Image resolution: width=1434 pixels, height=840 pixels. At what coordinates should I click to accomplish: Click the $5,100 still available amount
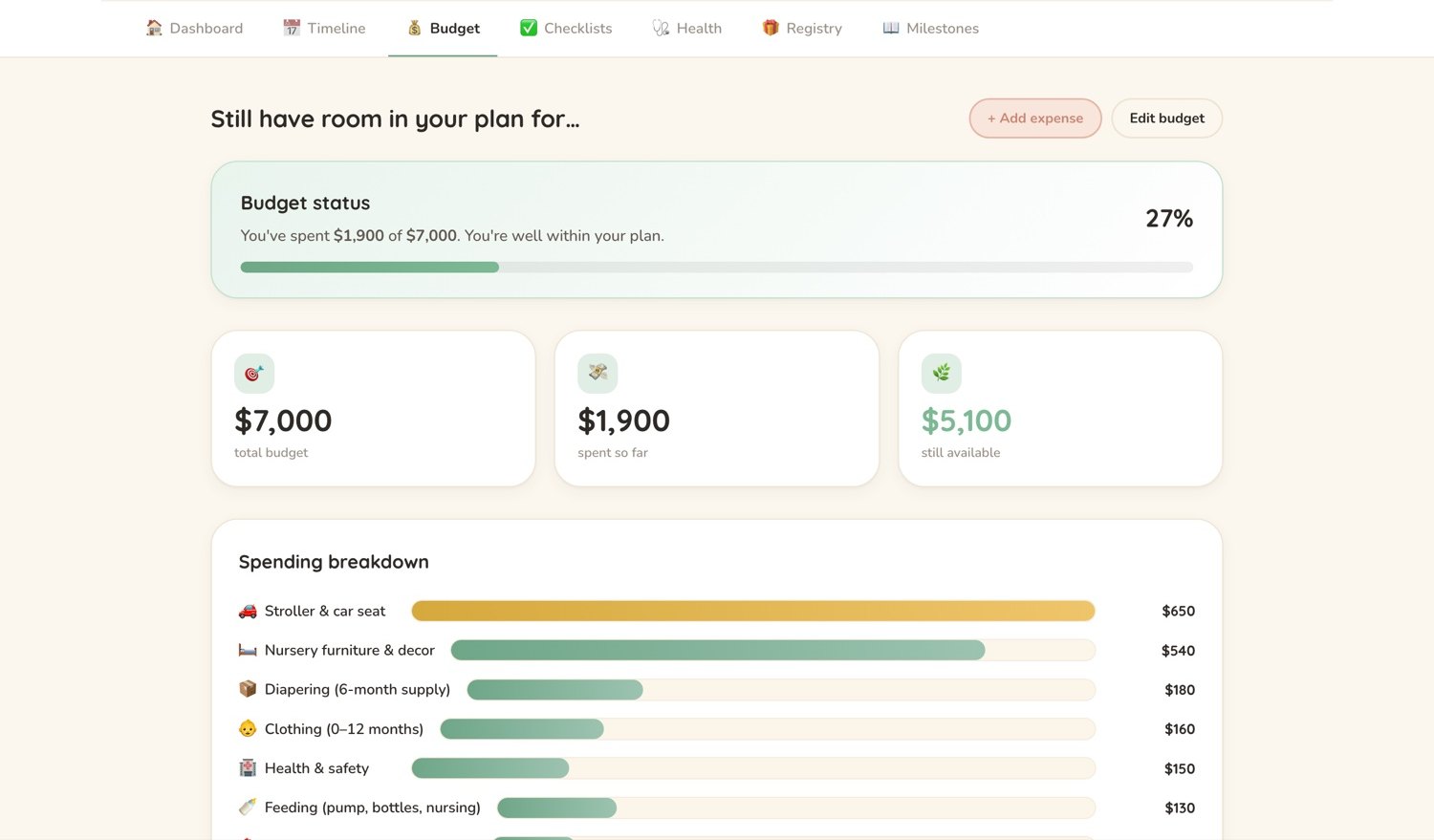pyautogui.click(x=967, y=420)
